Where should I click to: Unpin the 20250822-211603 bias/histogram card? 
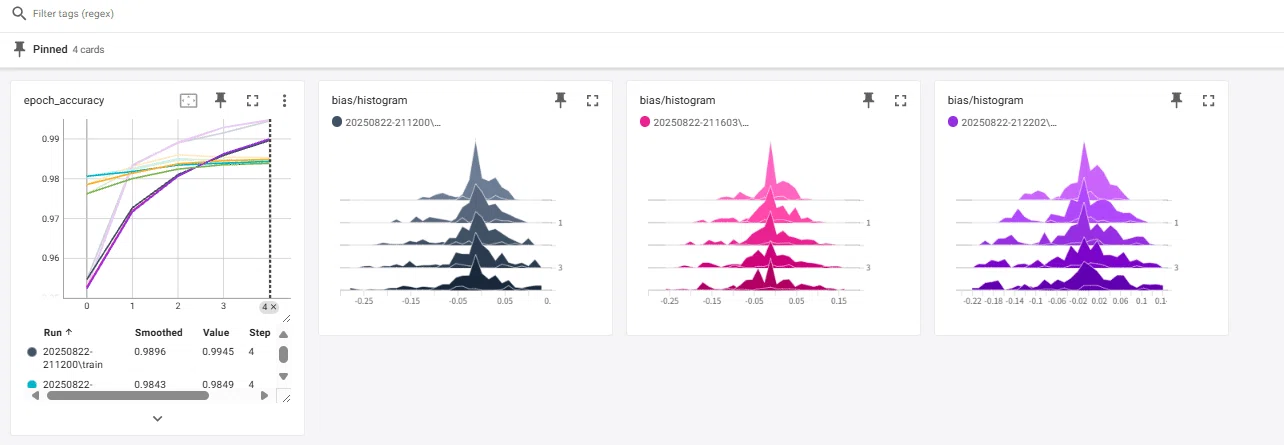[869, 100]
